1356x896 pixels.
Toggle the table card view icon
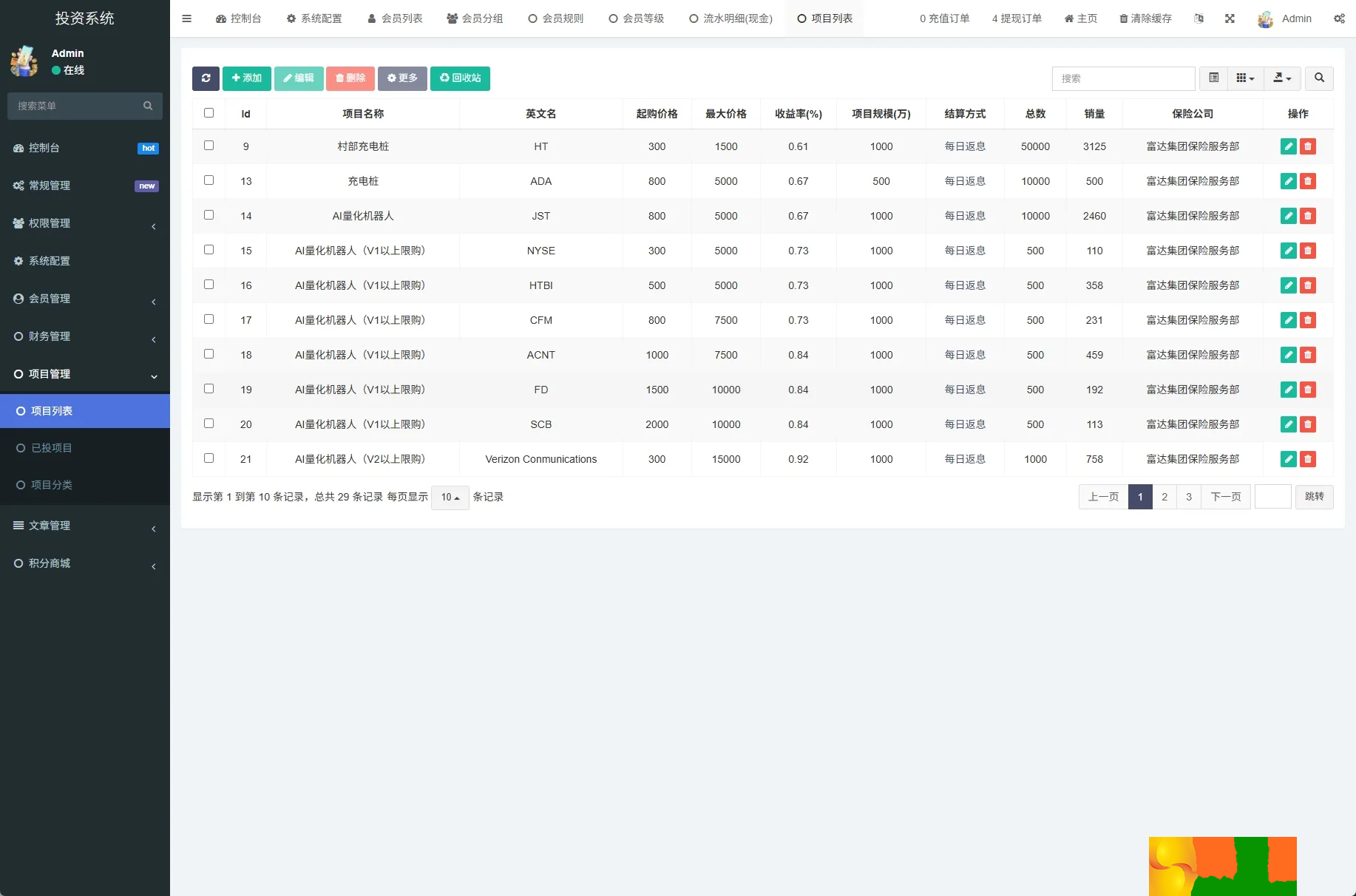pos(1213,78)
